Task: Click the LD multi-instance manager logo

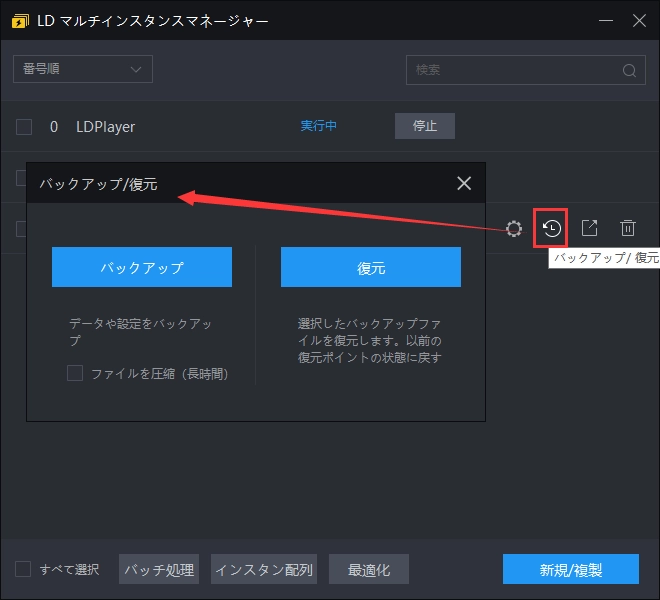Action: 20,21
